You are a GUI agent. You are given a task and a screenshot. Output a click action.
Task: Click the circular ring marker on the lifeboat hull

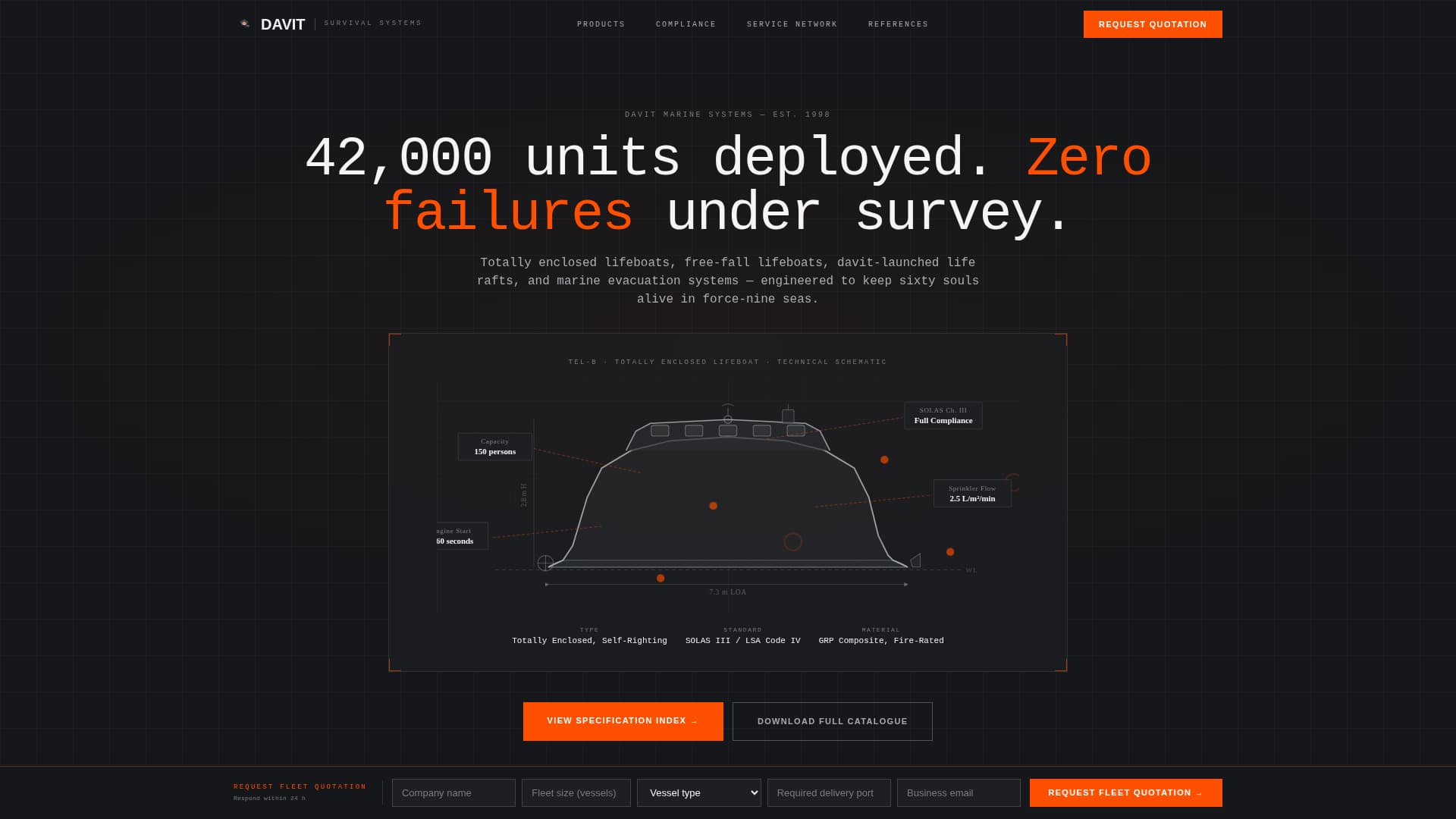click(793, 541)
